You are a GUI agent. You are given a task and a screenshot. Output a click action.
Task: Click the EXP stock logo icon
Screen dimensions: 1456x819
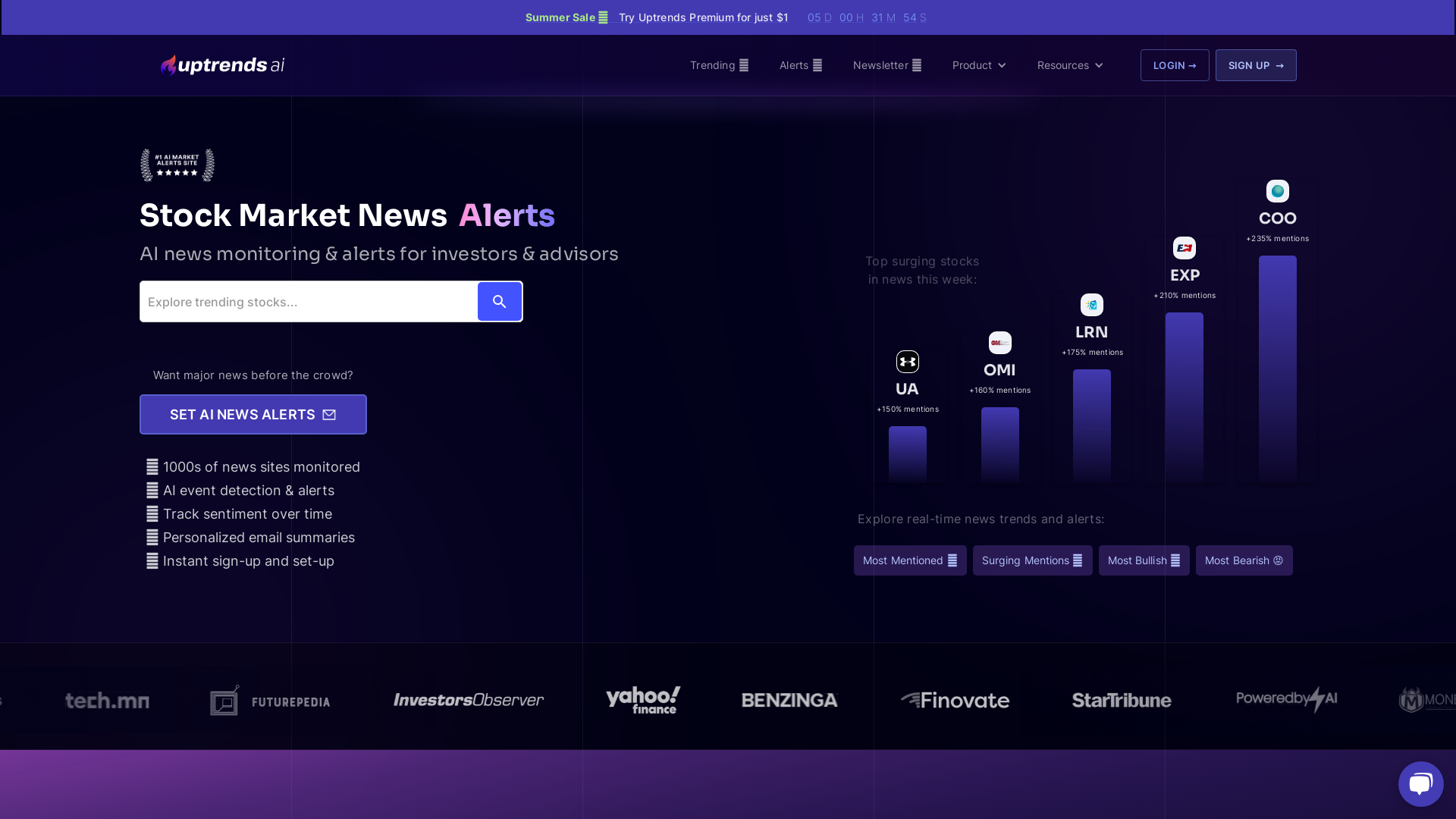click(x=1185, y=248)
